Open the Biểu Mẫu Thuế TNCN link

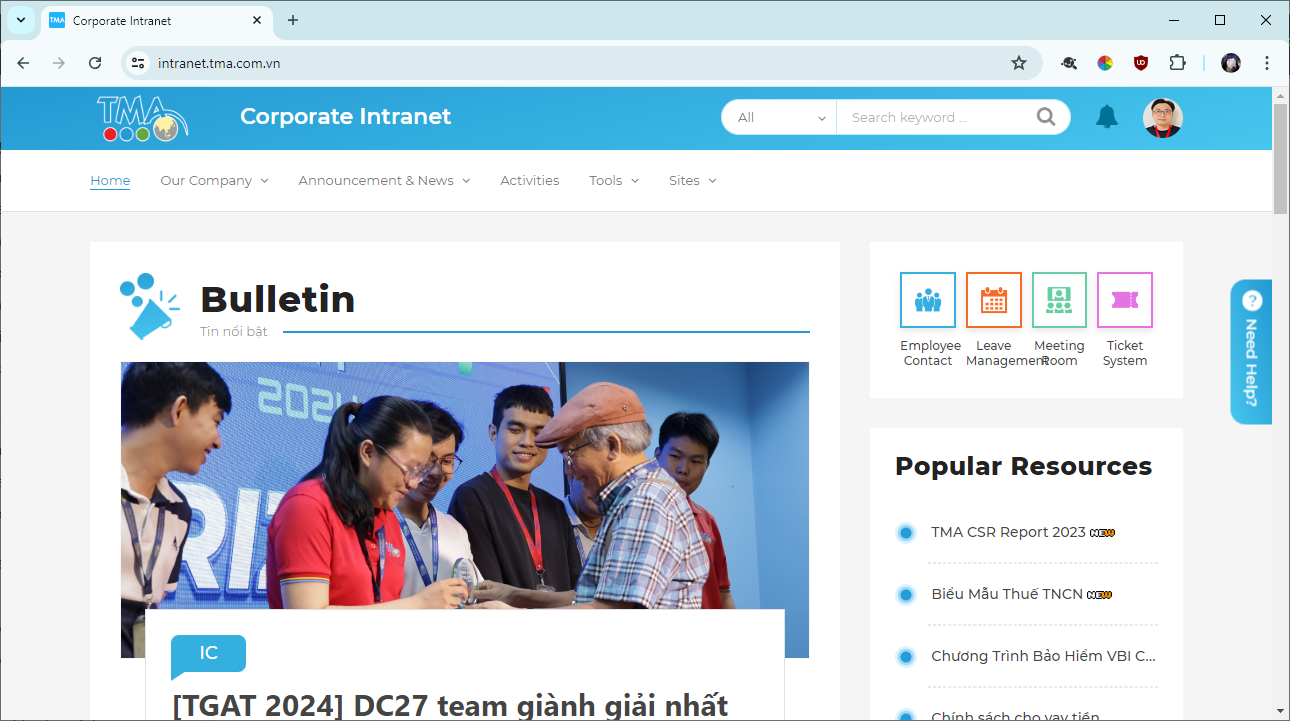[x=1007, y=594]
